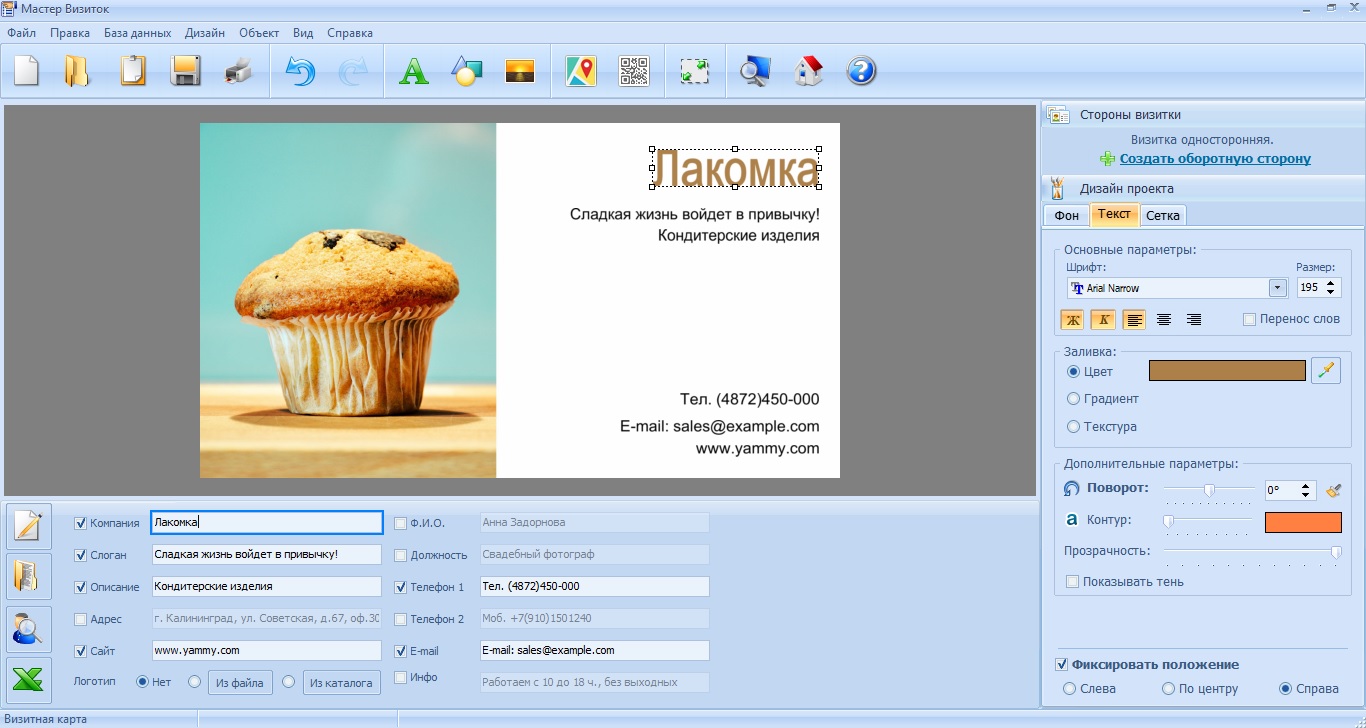Click the Undo arrow icon
This screenshot has width=1366, height=728.
click(300, 71)
